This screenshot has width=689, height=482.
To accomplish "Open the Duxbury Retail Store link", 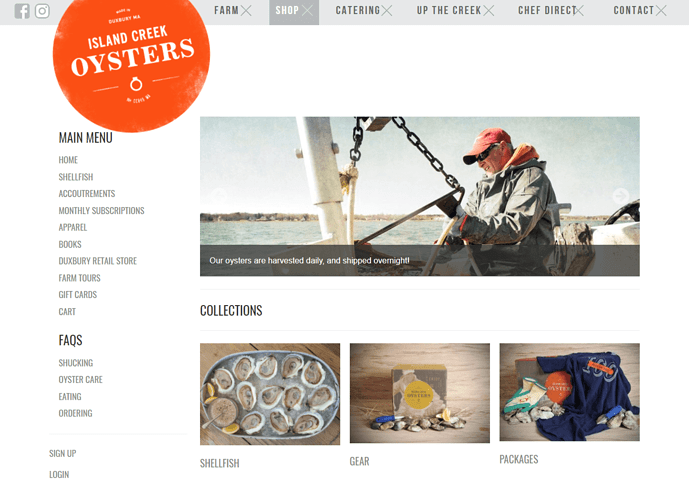I will click(x=98, y=261).
